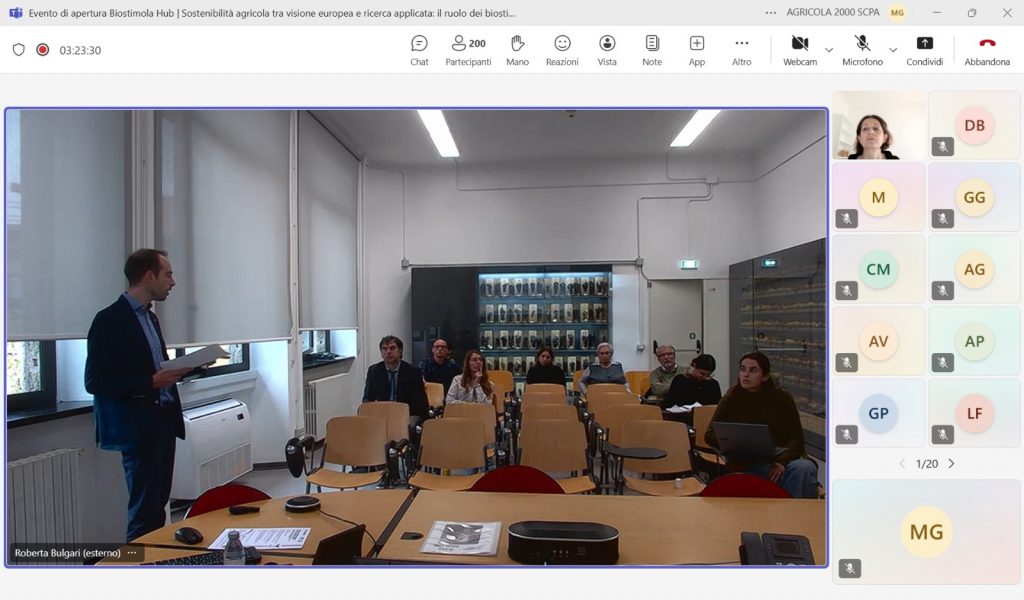This screenshot has height=600, width=1024.
Task: Change layout with Vista button
Action: [x=607, y=49]
